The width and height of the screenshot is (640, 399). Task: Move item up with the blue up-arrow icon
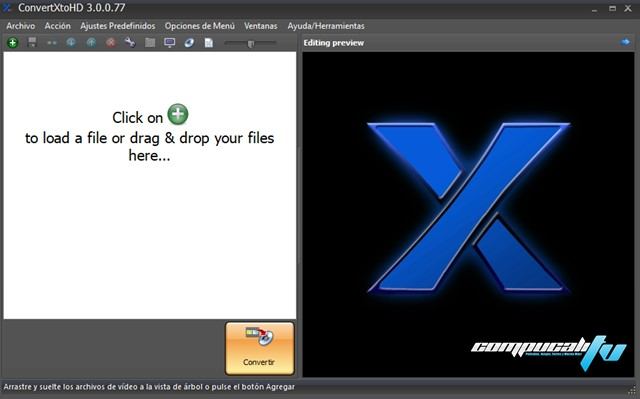coord(91,42)
